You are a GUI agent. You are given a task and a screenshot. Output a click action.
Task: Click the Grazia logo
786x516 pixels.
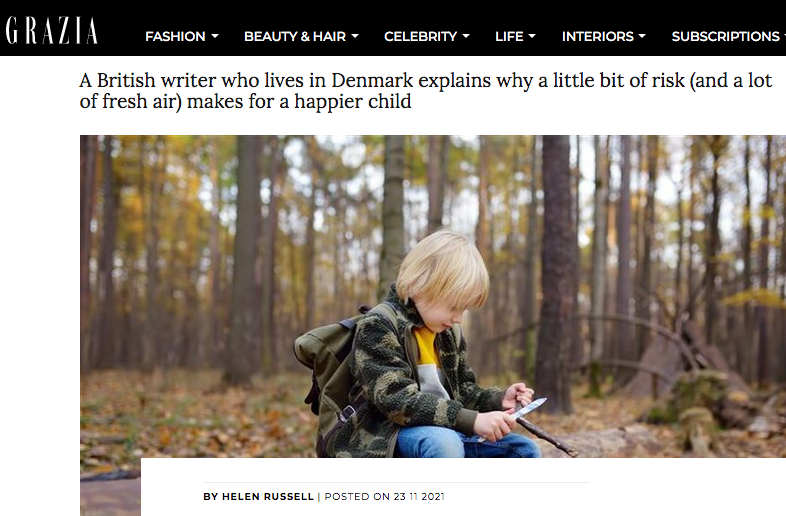pos(52,30)
